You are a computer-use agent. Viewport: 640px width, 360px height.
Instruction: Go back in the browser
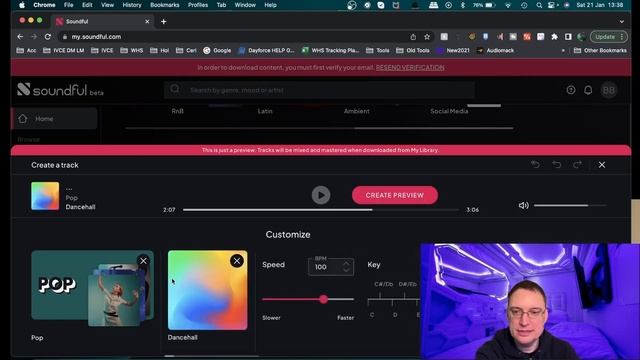(x=20, y=37)
